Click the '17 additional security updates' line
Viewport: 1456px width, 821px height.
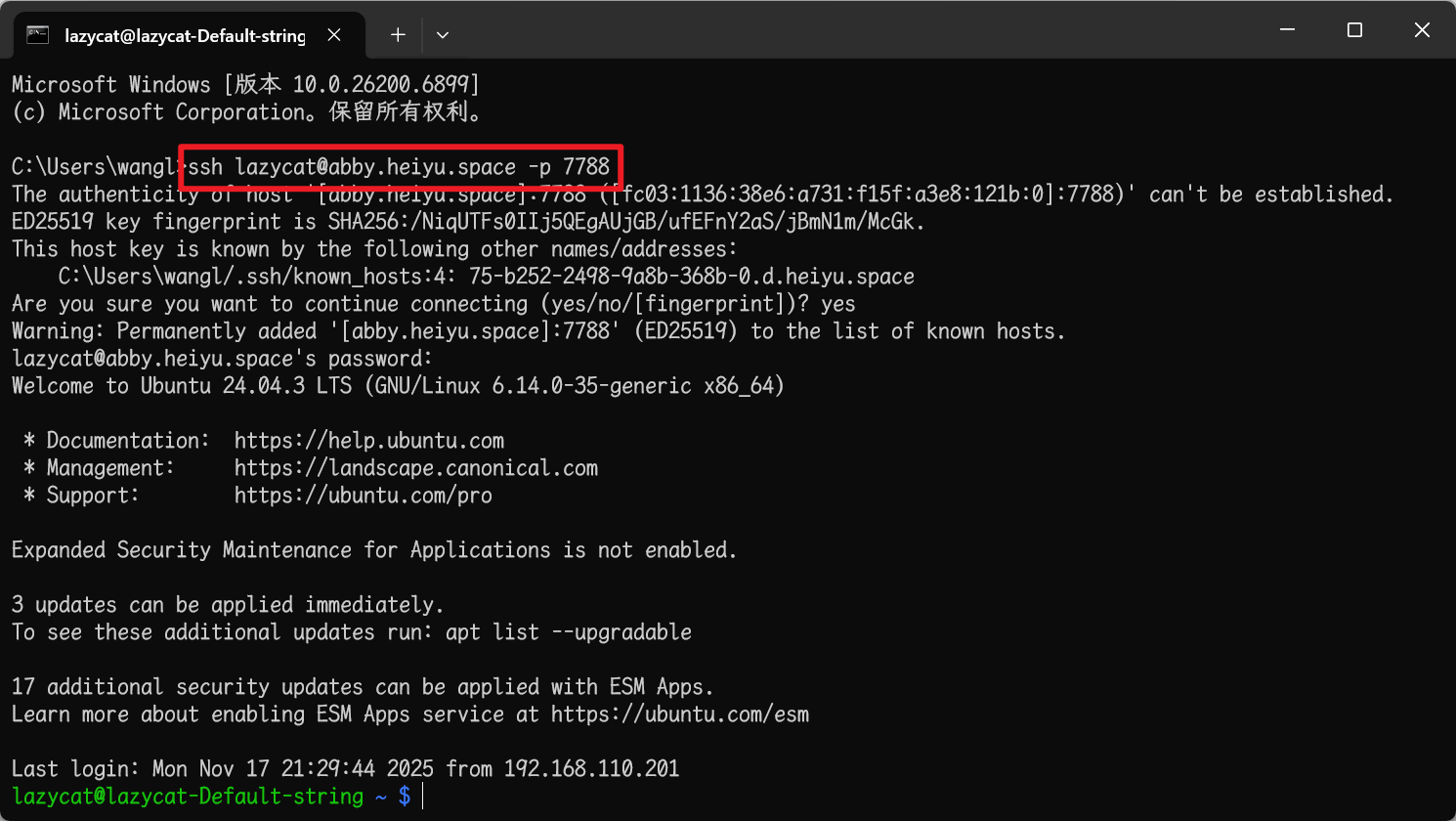click(363, 687)
